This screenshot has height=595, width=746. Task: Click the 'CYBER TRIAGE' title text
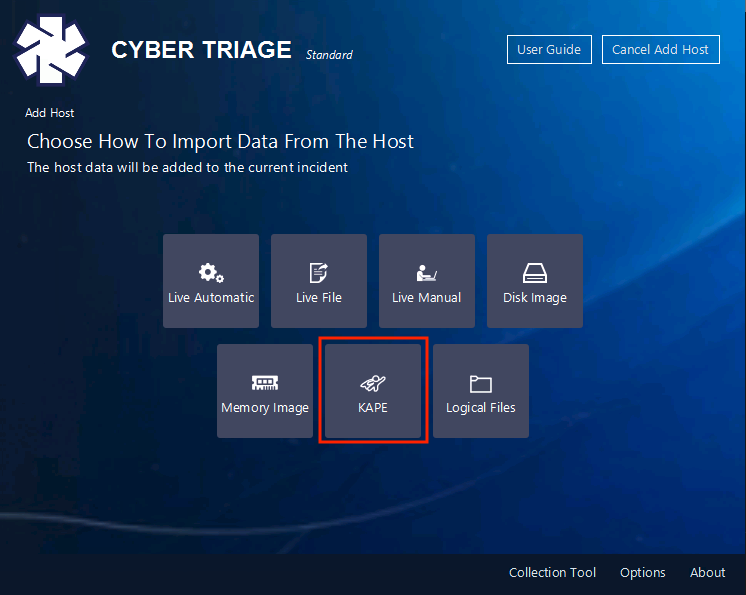[201, 50]
